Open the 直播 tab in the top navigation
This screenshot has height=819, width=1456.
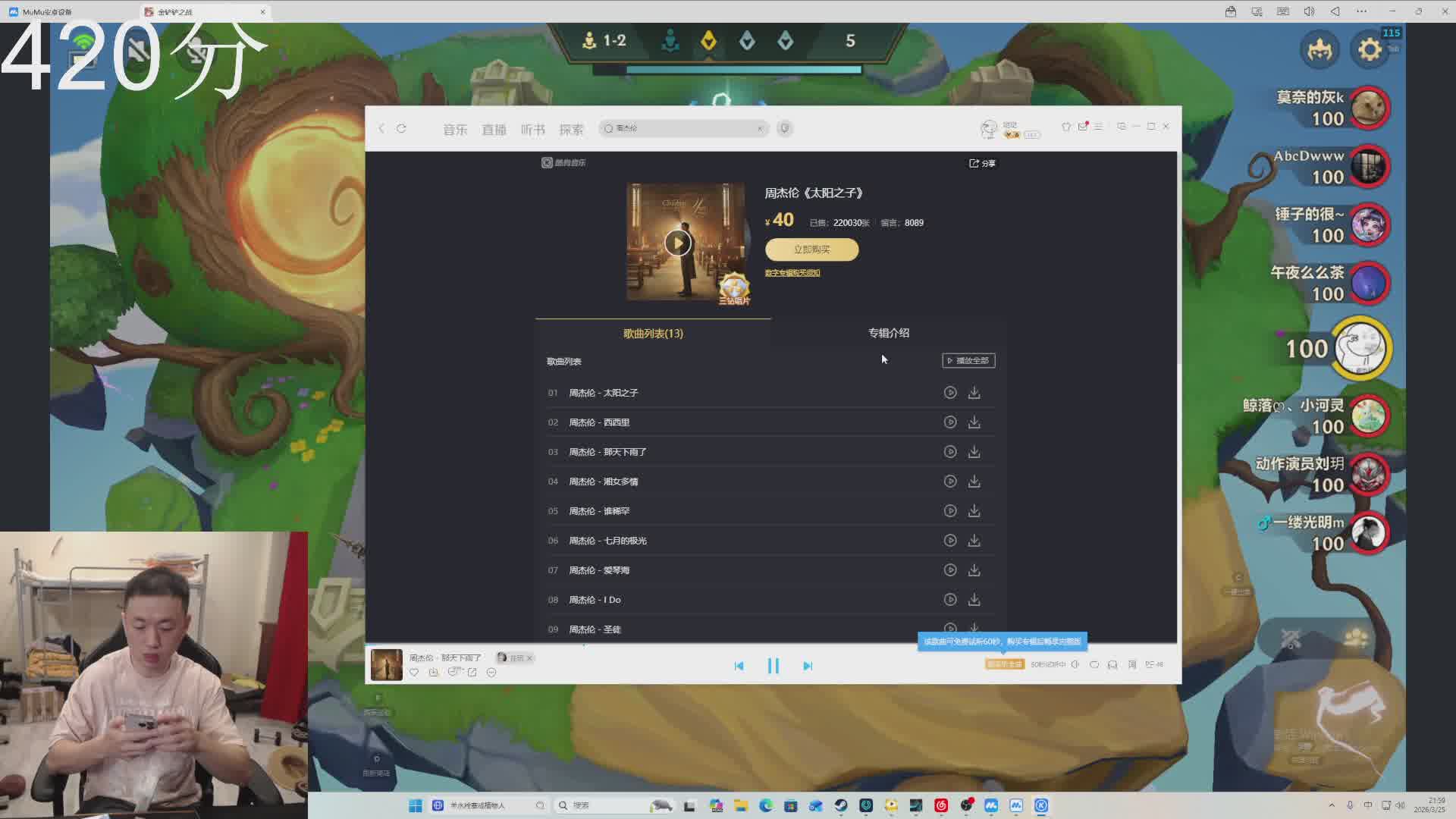[494, 130]
